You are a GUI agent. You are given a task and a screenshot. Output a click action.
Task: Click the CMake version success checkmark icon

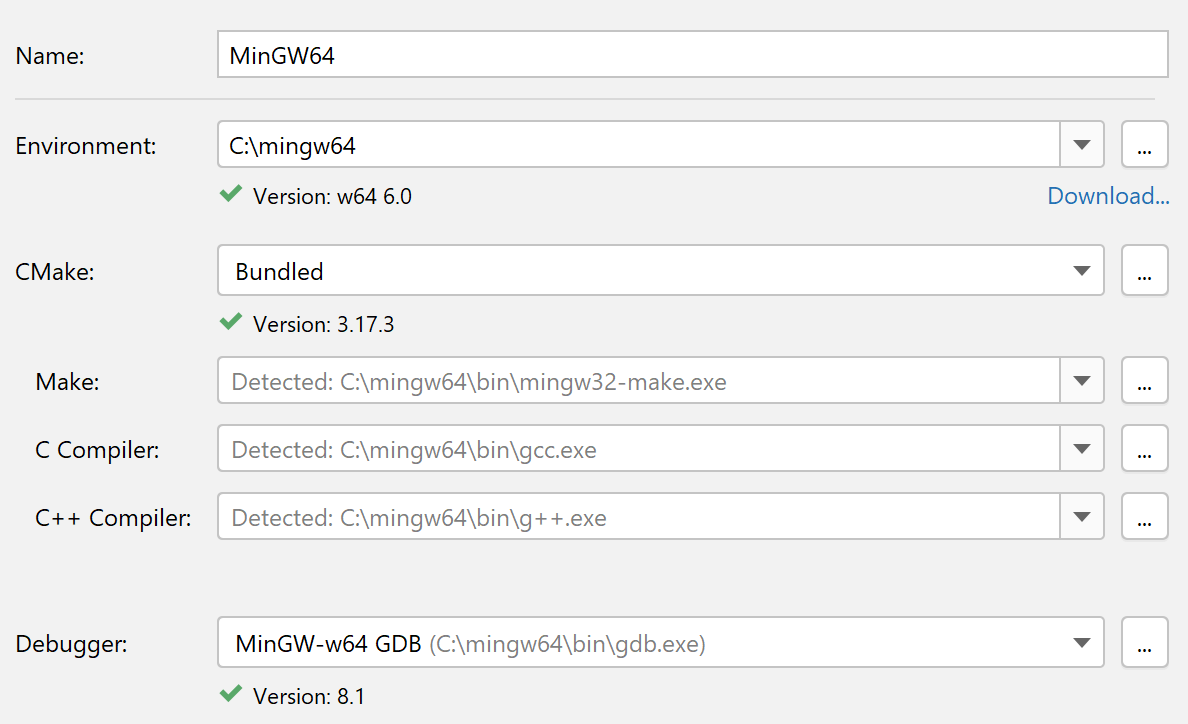tap(231, 322)
